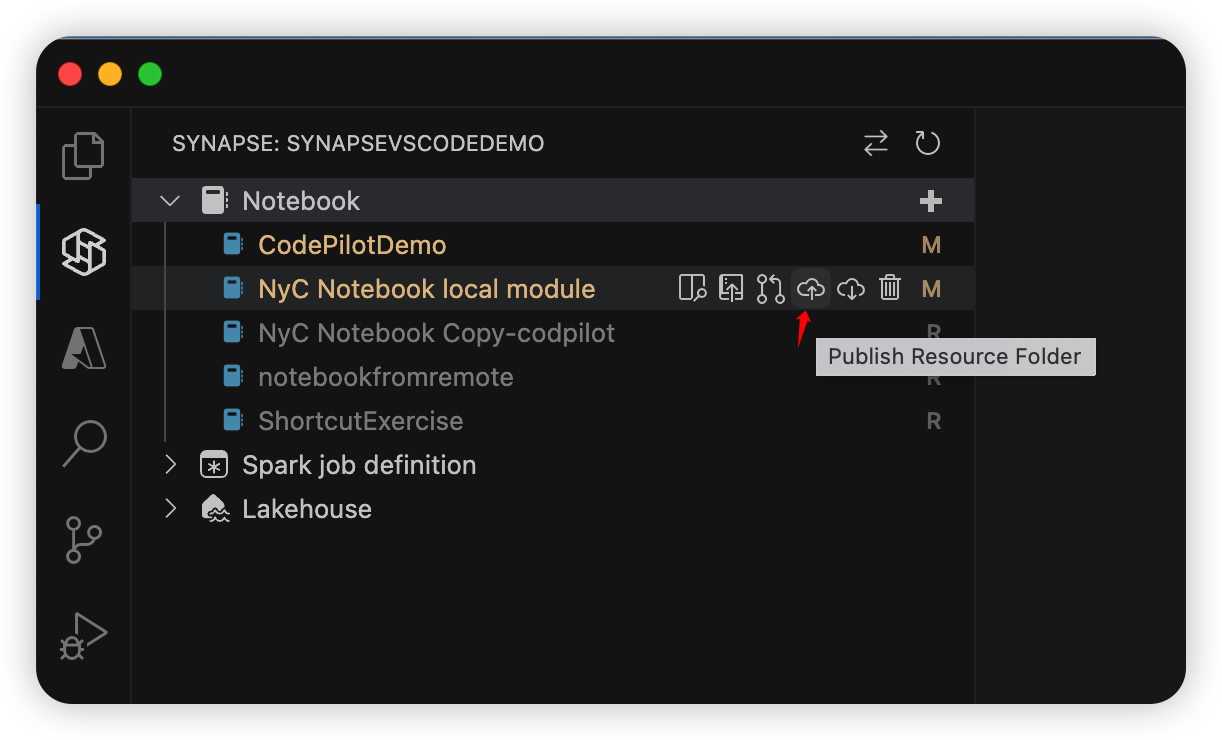
Task: Open notebook folder icon on NyC local module row
Action: [692, 289]
